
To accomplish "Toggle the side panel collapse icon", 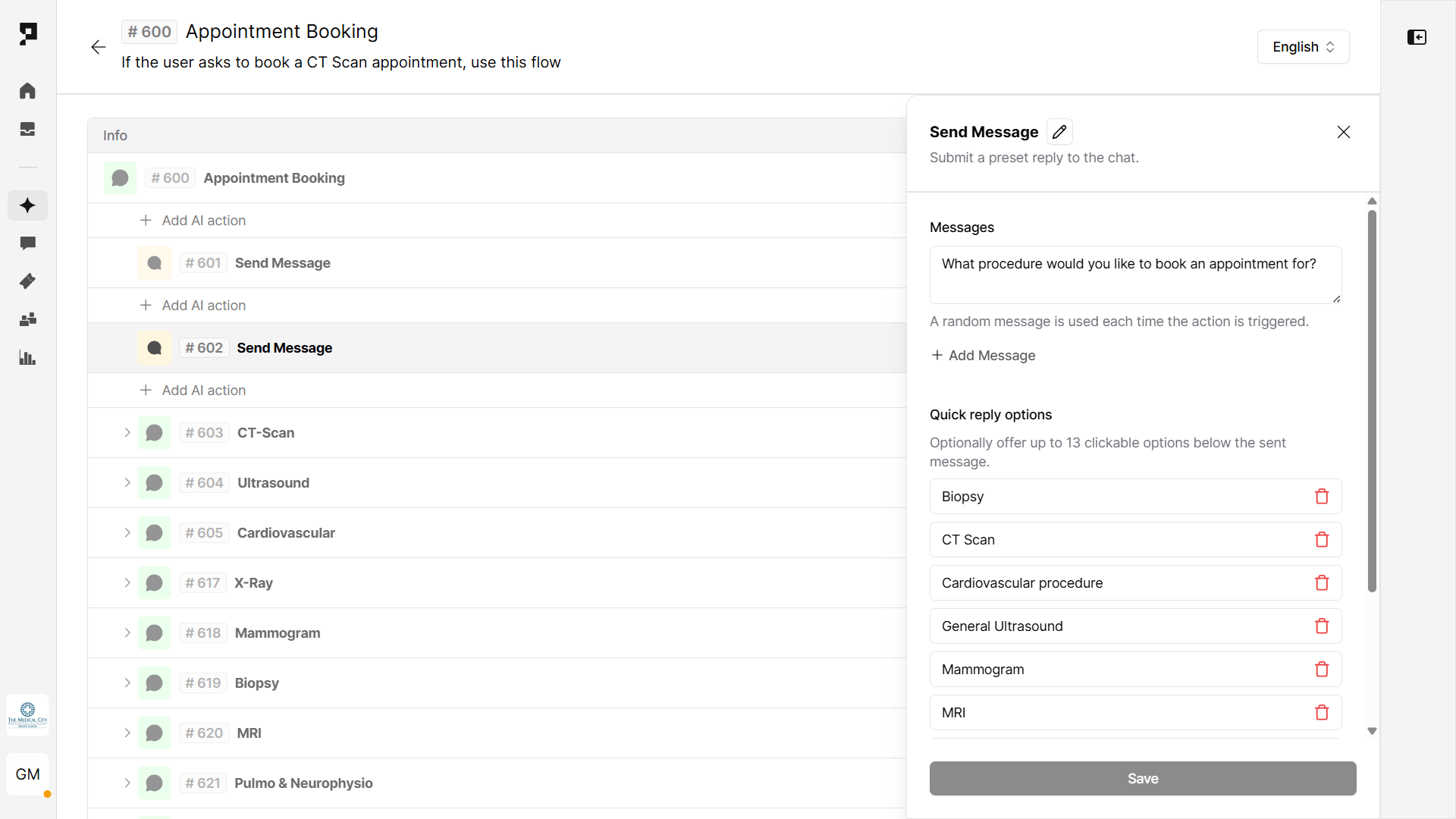I will (1417, 37).
